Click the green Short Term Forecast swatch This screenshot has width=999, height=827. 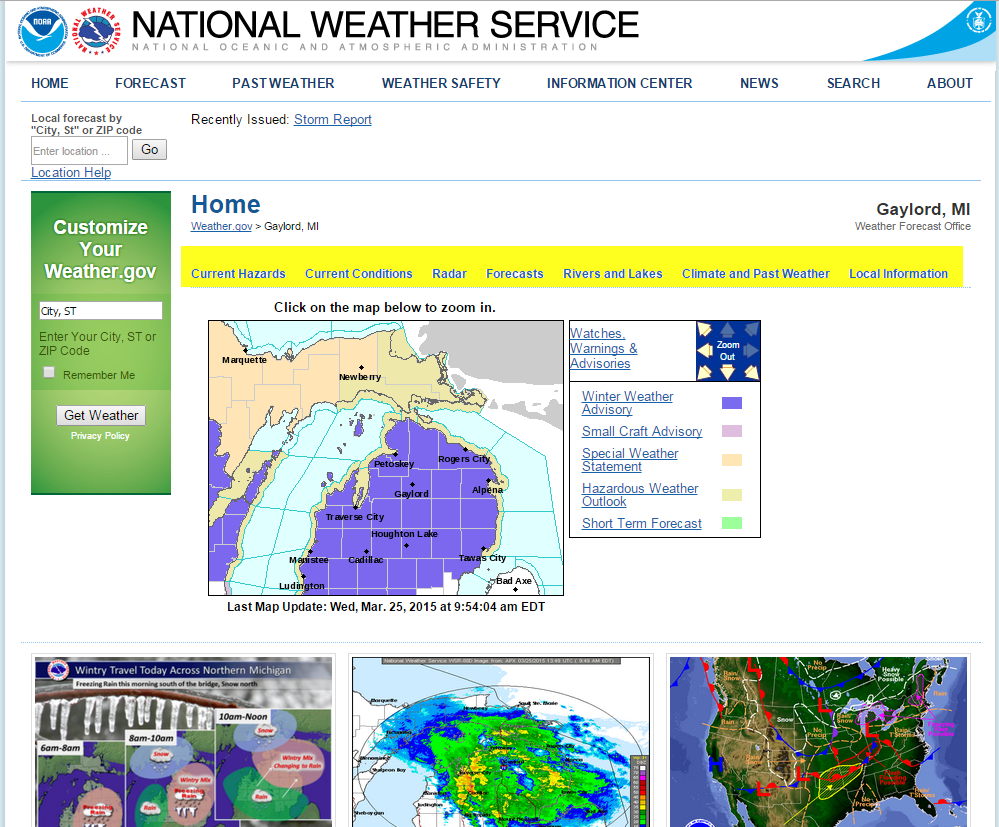click(731, 523)
